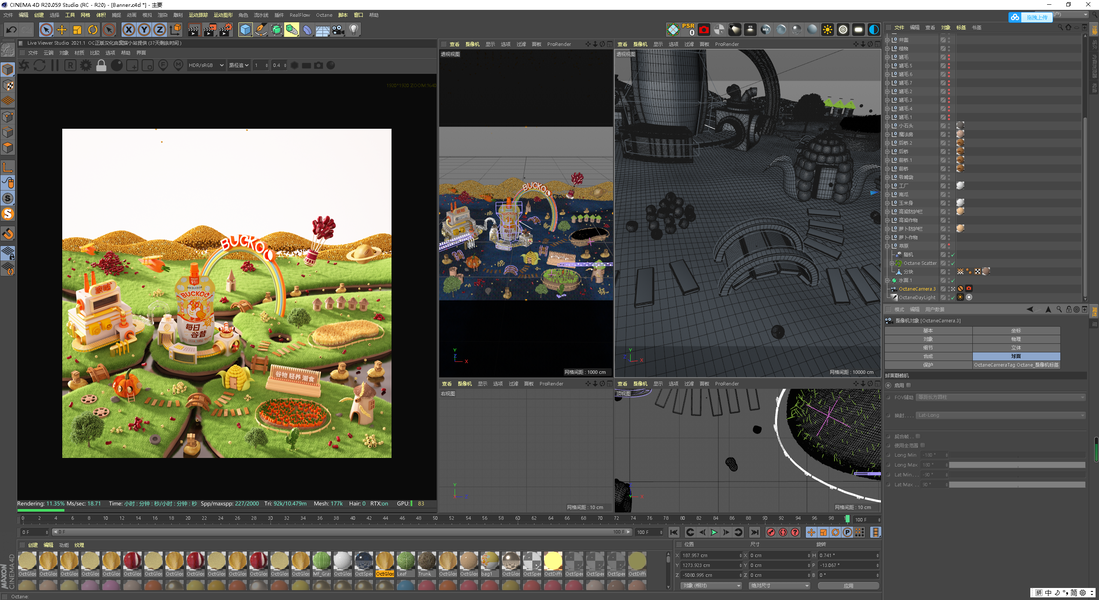The width and height of the screenshot is (1099, 600).
Task: Click position X field 187.957 cm
Action: pyautogui.click(x=711, y=555)
